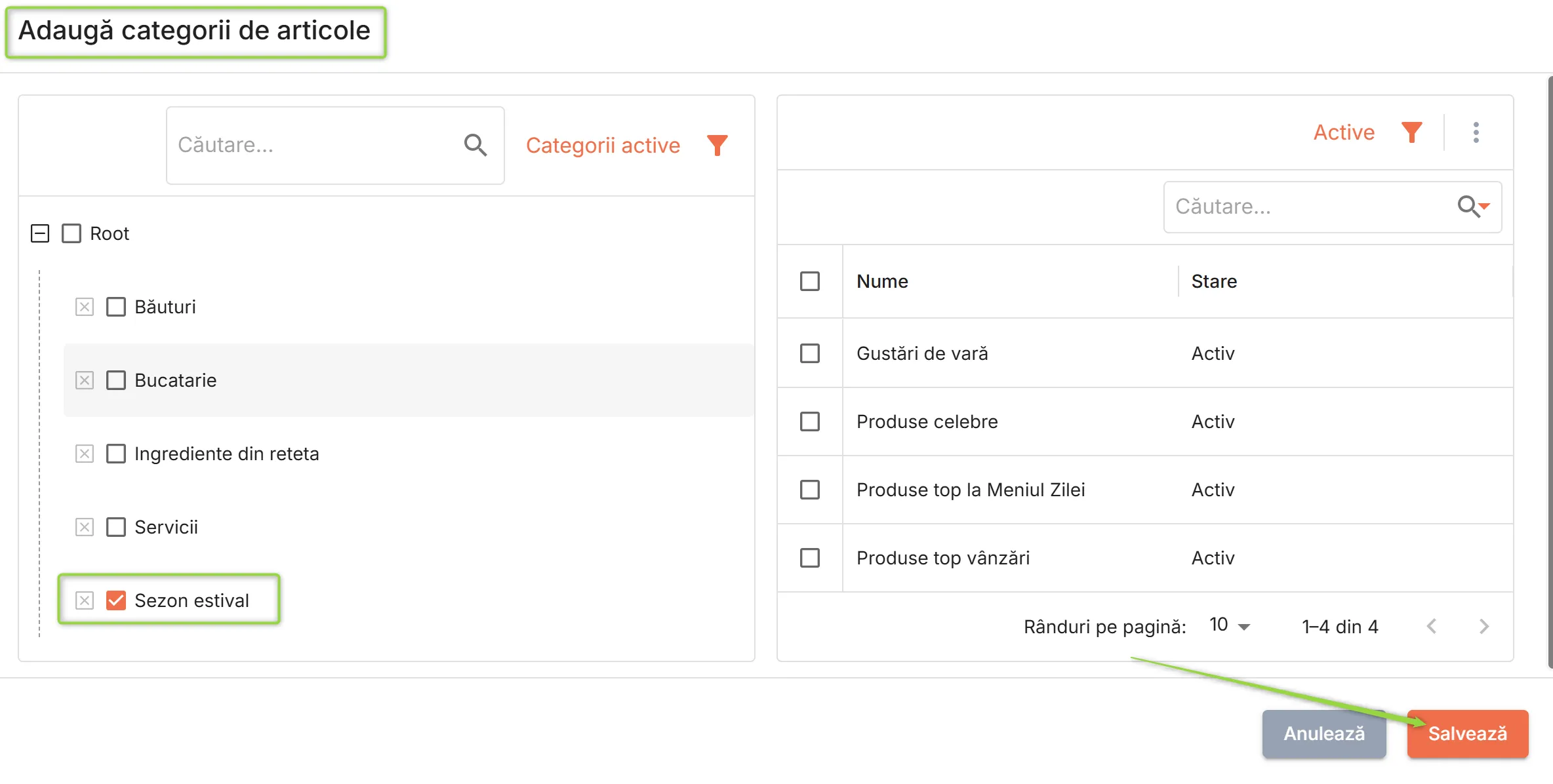This screenshot has height=784, width=1553.
Task: Go to the previous page arrow
Action: pos(1432,627)
